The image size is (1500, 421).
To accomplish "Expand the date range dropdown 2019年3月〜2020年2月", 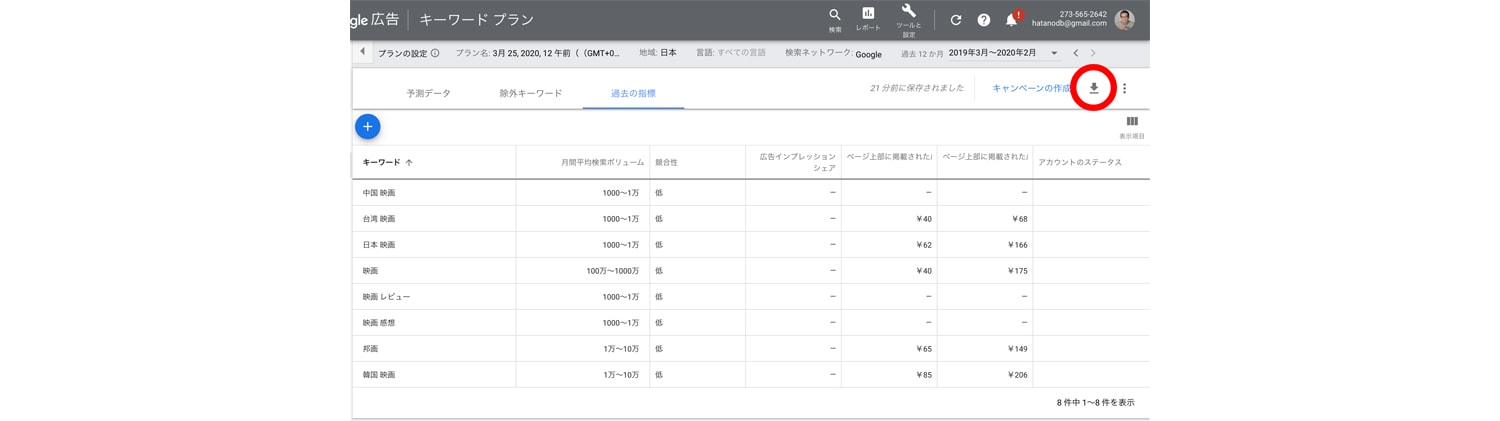I will [1003, 53].
